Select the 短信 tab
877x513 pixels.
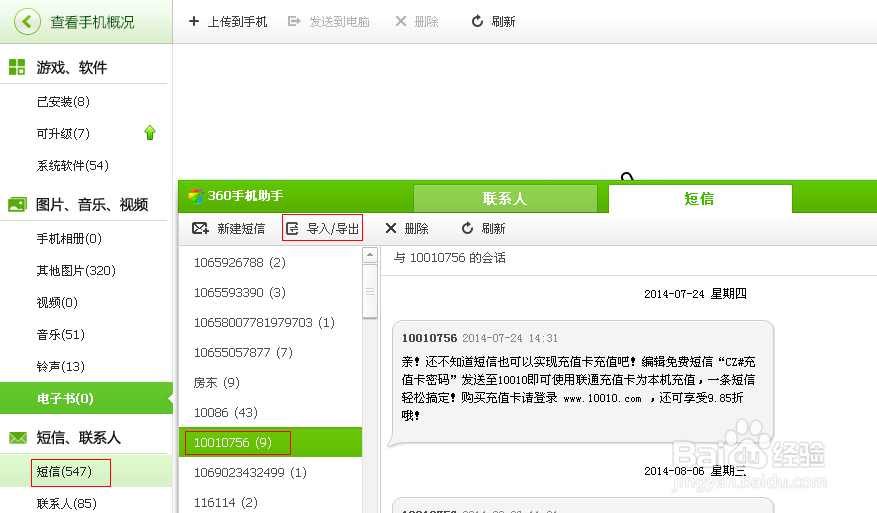[x=700, y=199]
